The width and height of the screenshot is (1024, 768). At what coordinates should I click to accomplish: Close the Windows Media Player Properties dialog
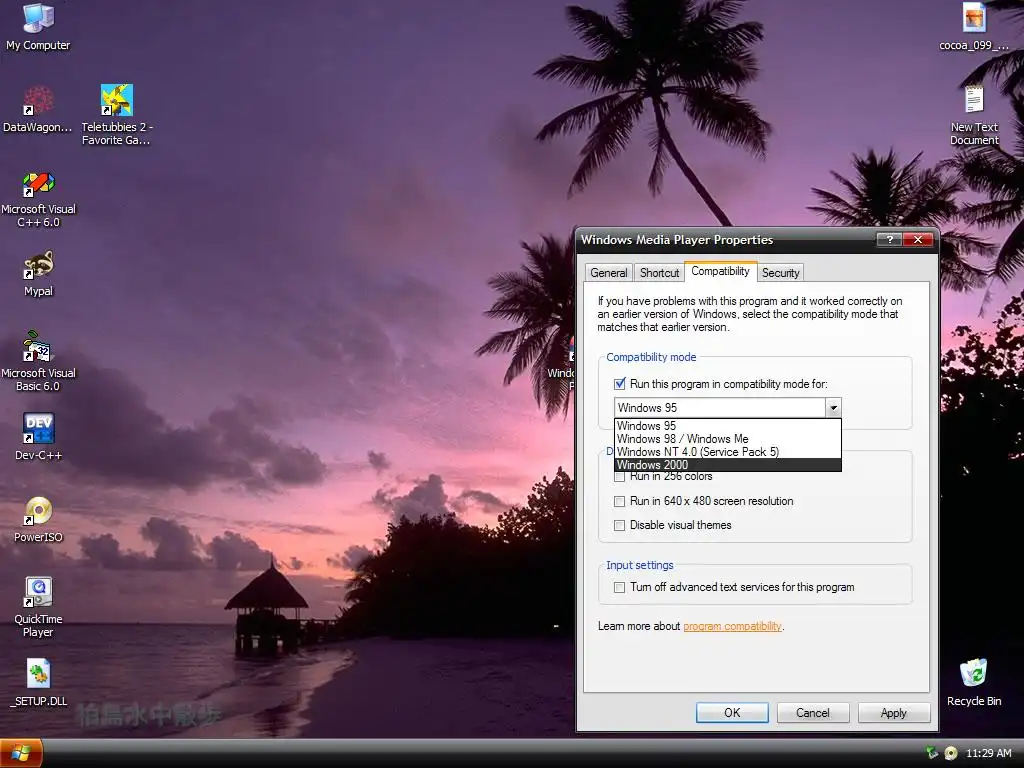(x=918, y=240)
